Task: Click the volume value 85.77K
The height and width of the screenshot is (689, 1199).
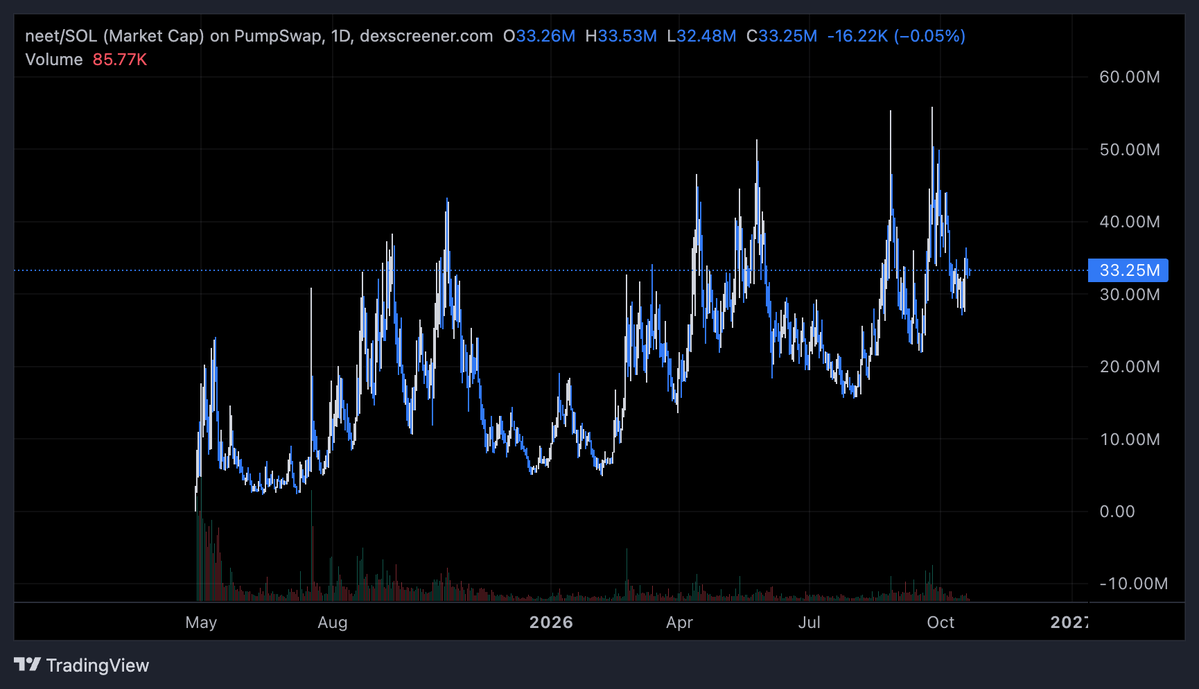Action: tap(119, 60)
